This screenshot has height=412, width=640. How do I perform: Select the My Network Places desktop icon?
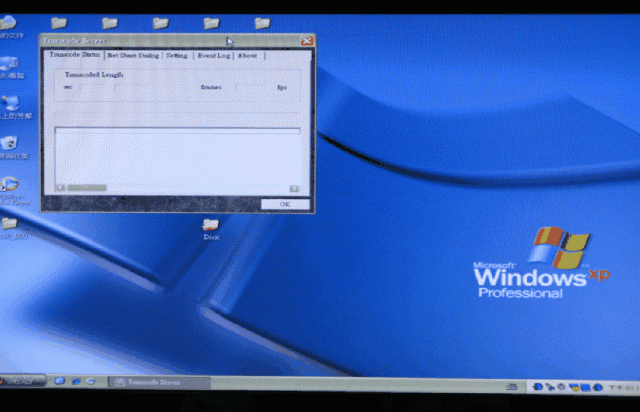[x=13, y=107]
